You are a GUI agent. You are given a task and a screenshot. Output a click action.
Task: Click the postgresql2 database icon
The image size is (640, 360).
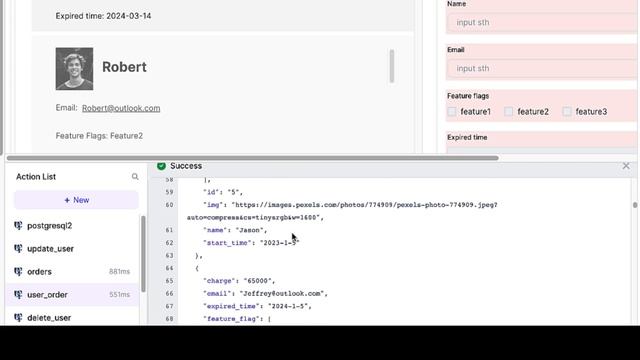[18, 225]
